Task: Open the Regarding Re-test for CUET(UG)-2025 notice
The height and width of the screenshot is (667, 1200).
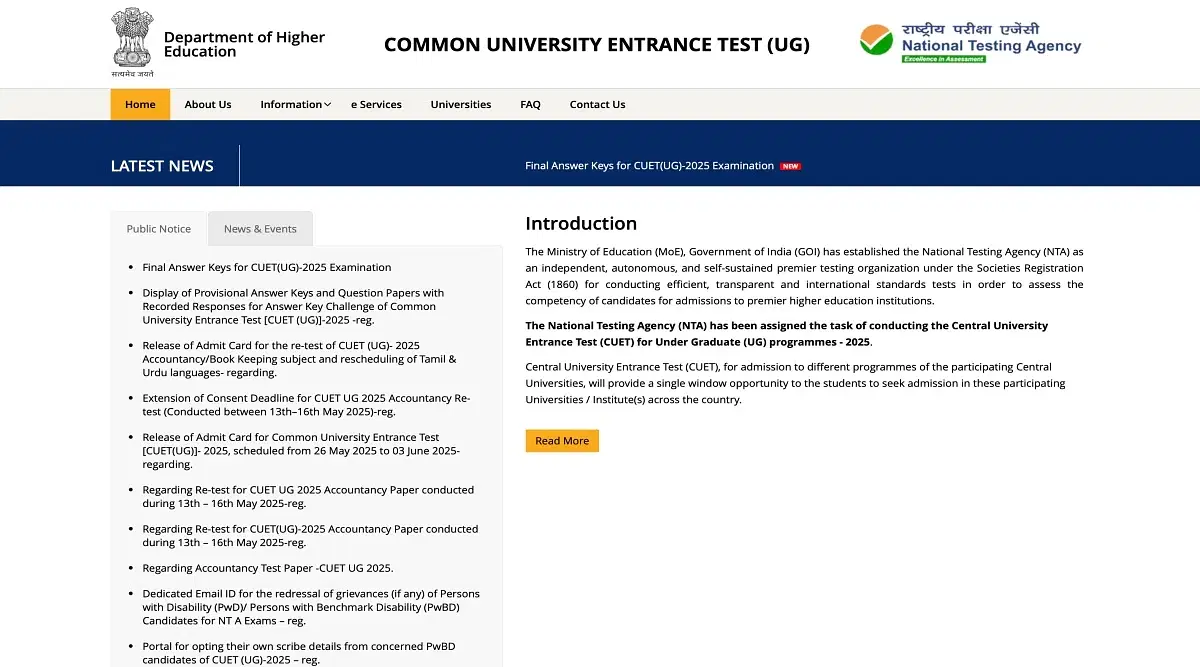Action: click(x=310, y=536)
